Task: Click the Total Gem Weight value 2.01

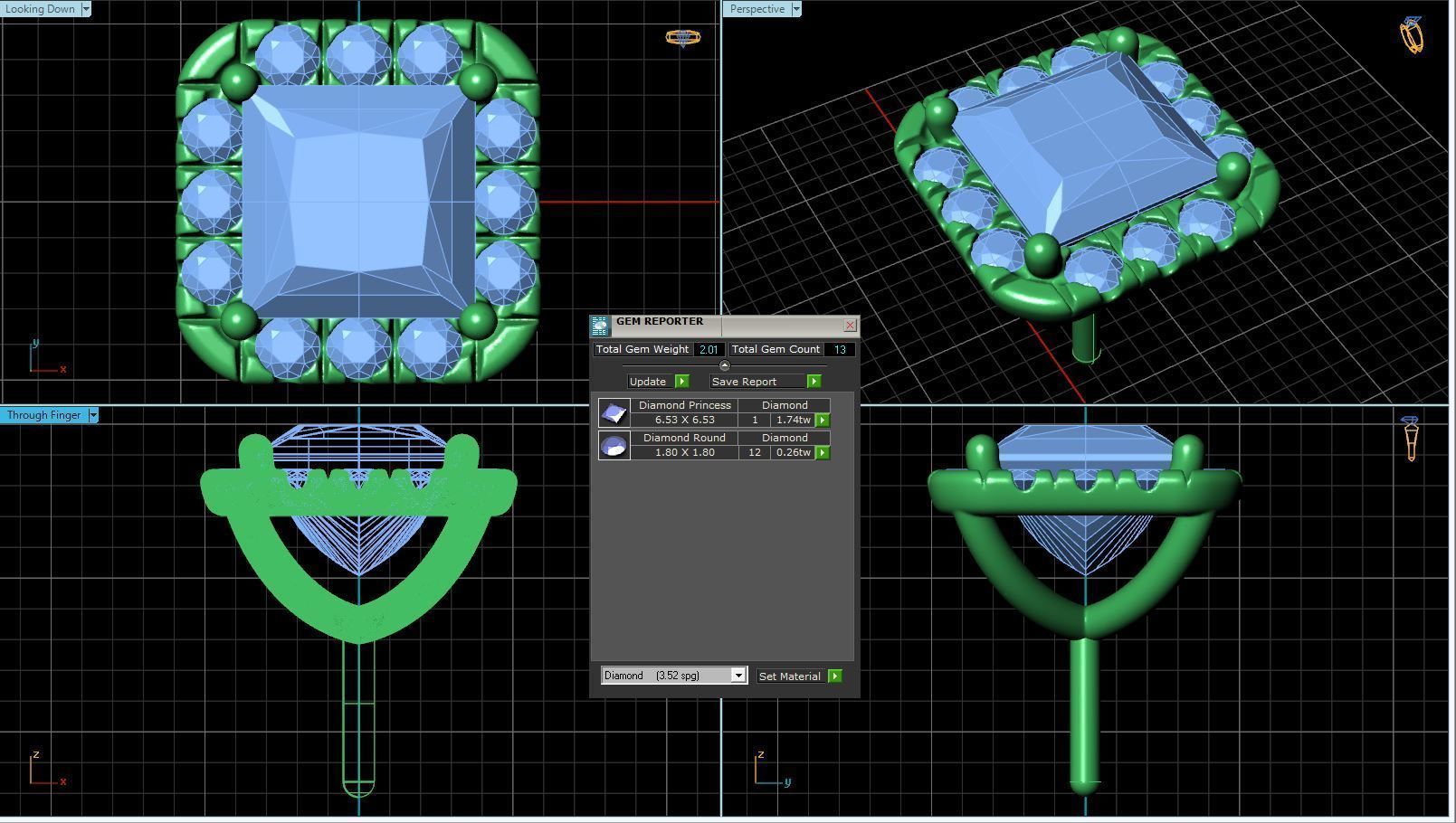Action: [709, 349]
